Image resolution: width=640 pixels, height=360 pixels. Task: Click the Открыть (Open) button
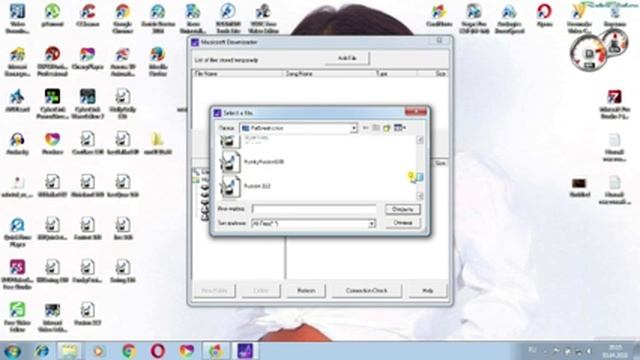[x=402, y=209]
